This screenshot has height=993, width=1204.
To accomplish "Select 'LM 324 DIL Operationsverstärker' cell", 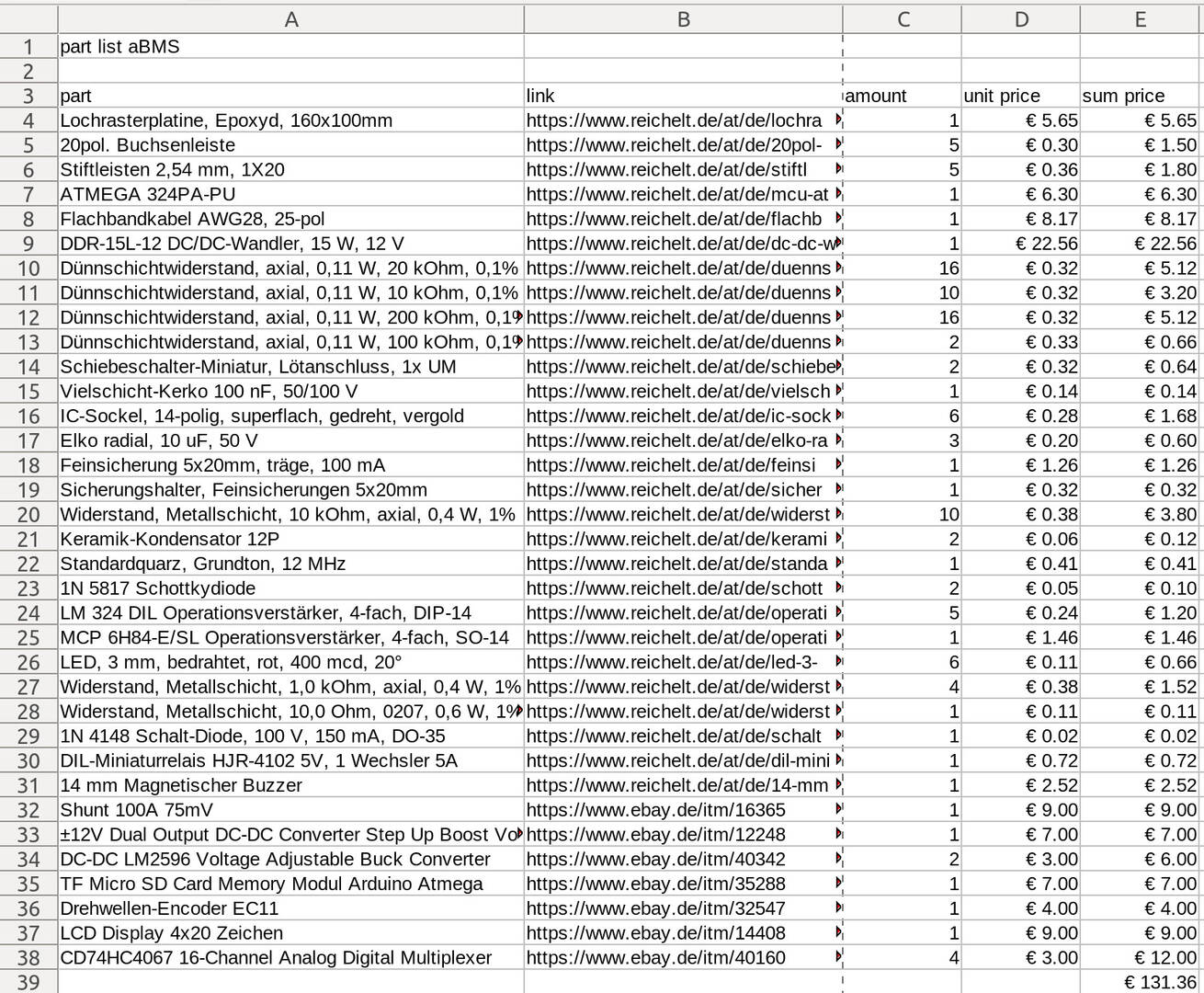I will tap(291, 613).
